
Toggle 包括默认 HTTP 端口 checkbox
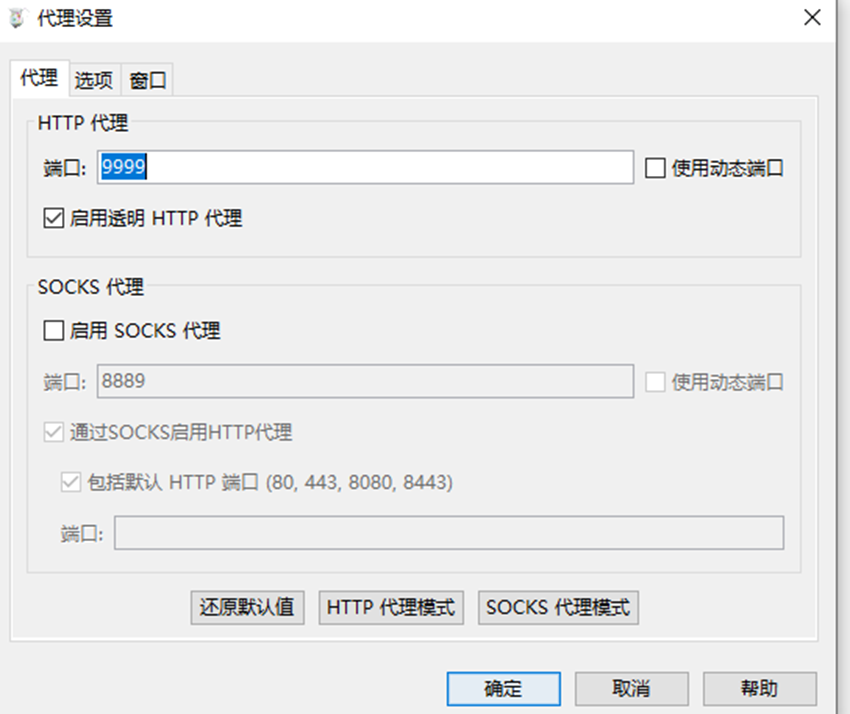[70, 482]
